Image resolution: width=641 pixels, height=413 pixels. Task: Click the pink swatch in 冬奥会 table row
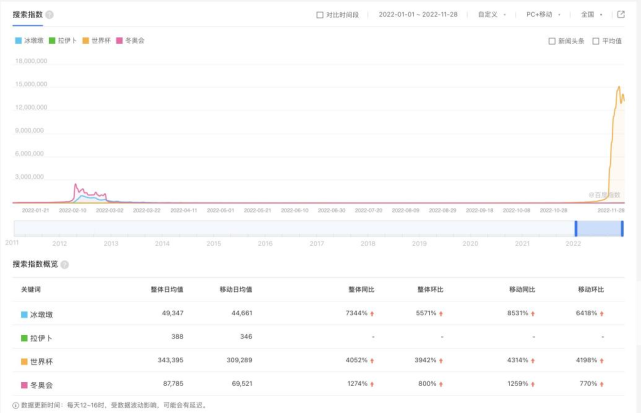coord(24,385)
